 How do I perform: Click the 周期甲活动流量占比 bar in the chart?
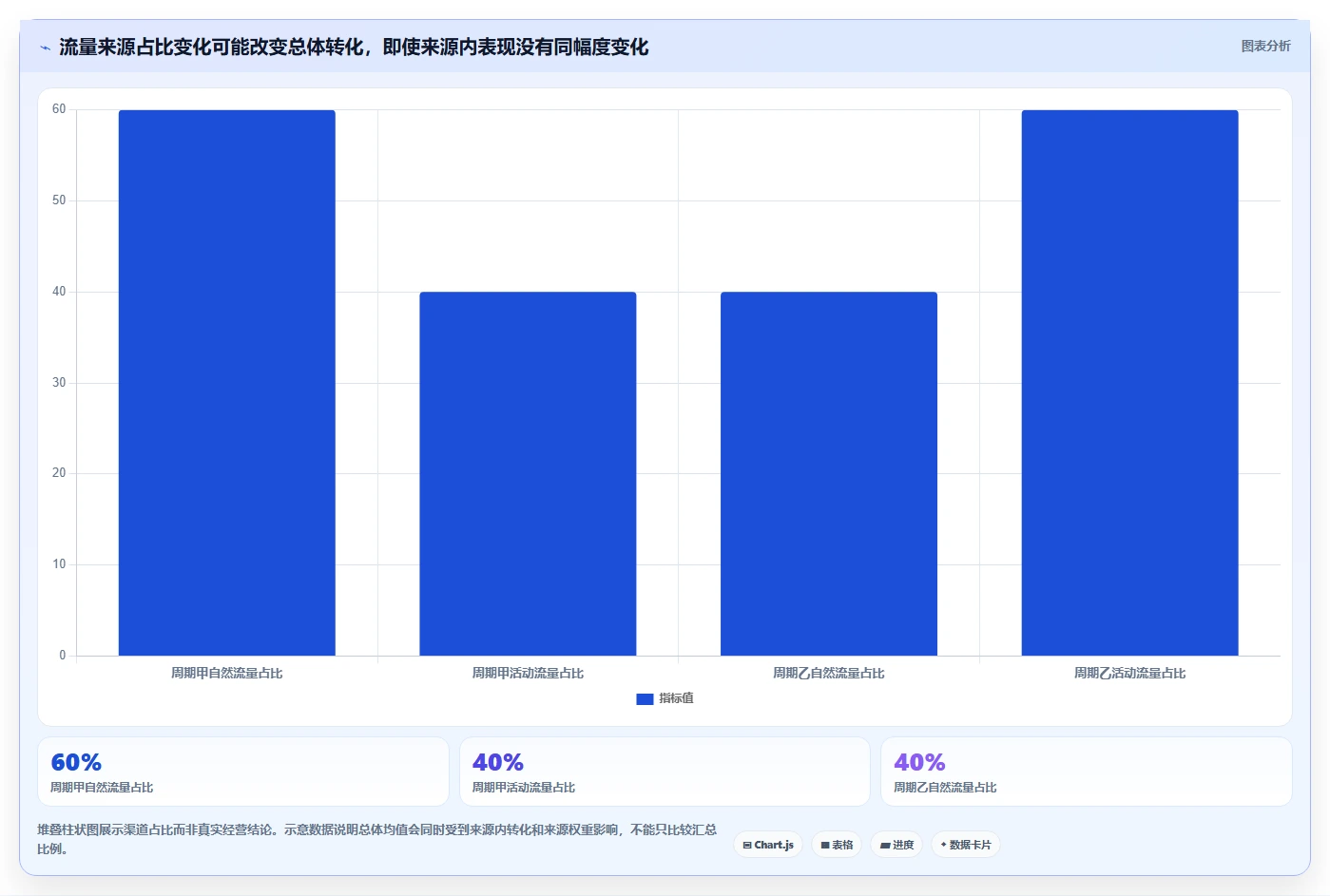528,473
